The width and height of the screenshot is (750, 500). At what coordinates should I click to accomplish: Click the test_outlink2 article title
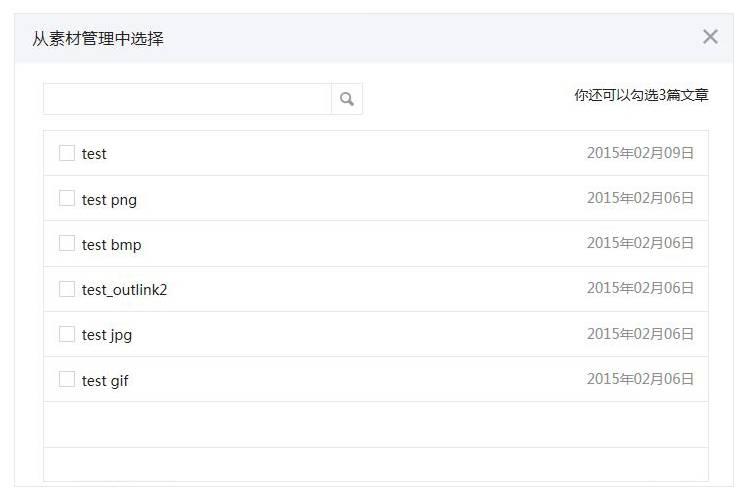click(124, 290)
